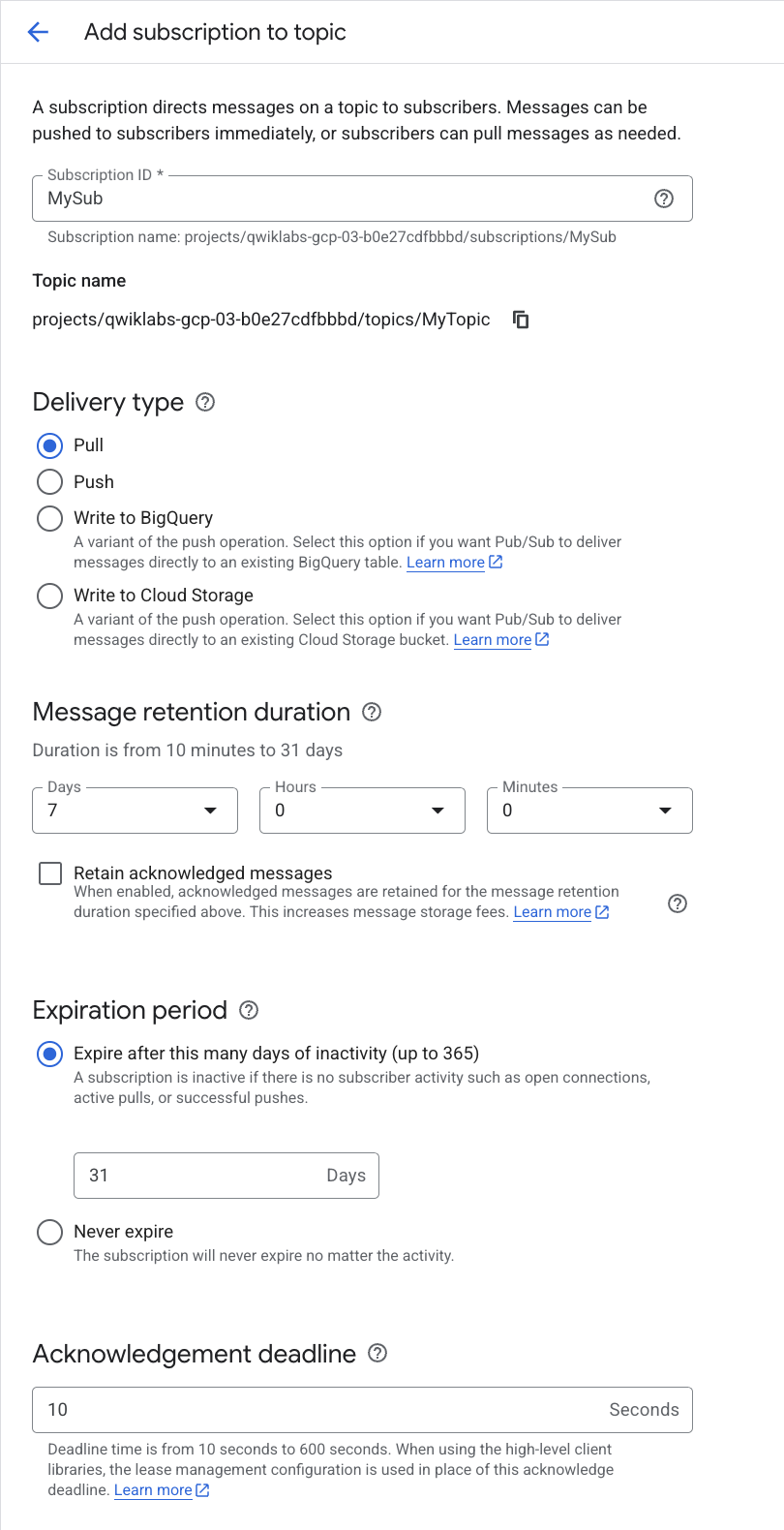
Task: Click the Message retention duration help icon
Action: [x=371, y=712]
